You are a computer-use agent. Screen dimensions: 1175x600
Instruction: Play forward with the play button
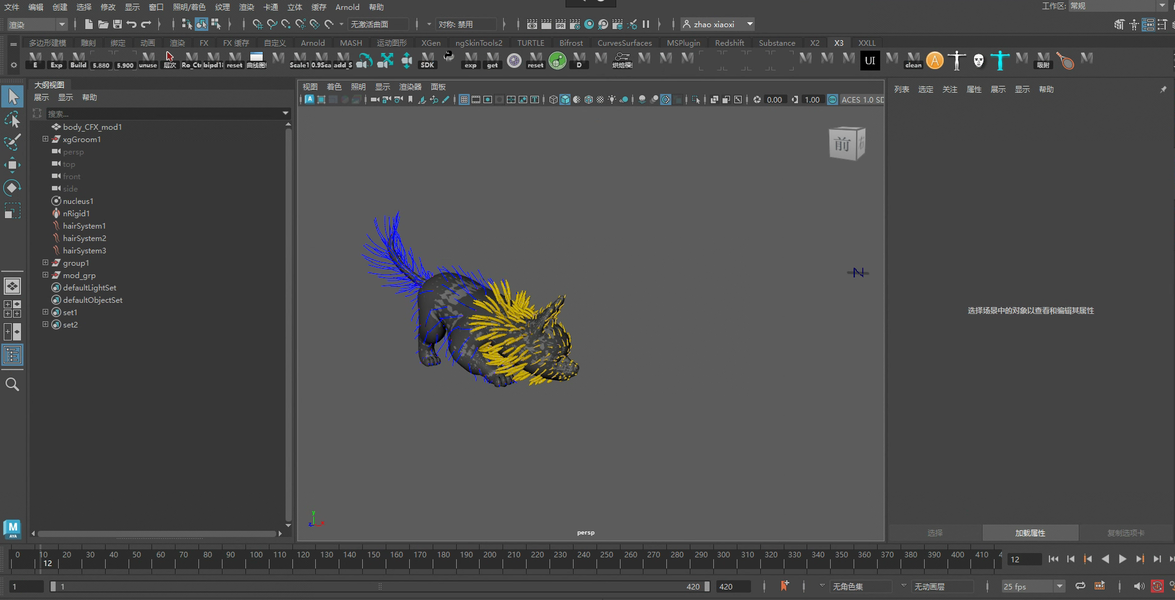pos(1122,559)
